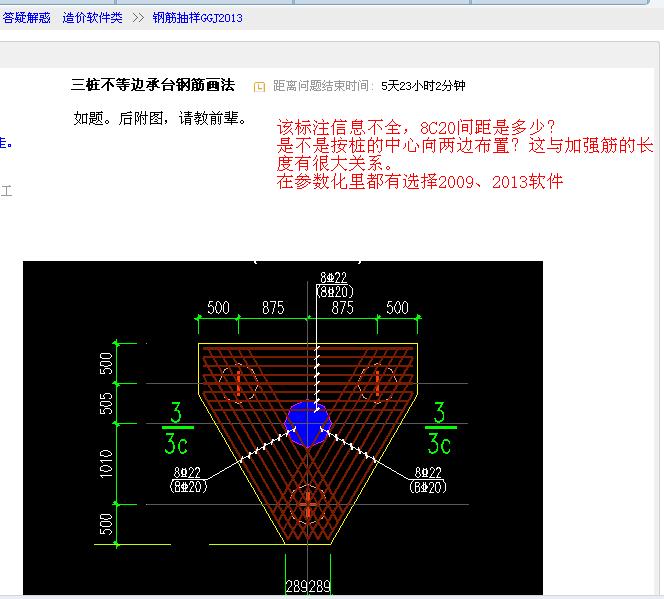Open the 造价软件类 breadcrumb link

point(92,18)
